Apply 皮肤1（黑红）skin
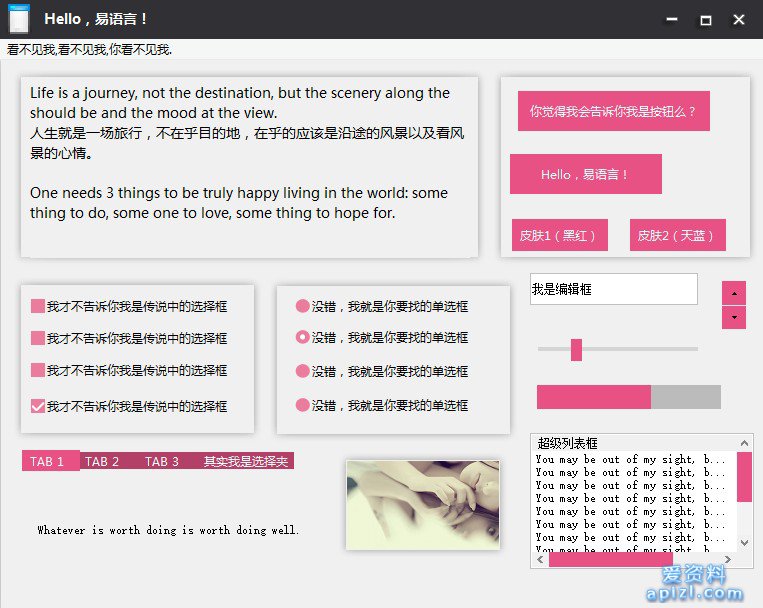 click(x=560, y=235)
